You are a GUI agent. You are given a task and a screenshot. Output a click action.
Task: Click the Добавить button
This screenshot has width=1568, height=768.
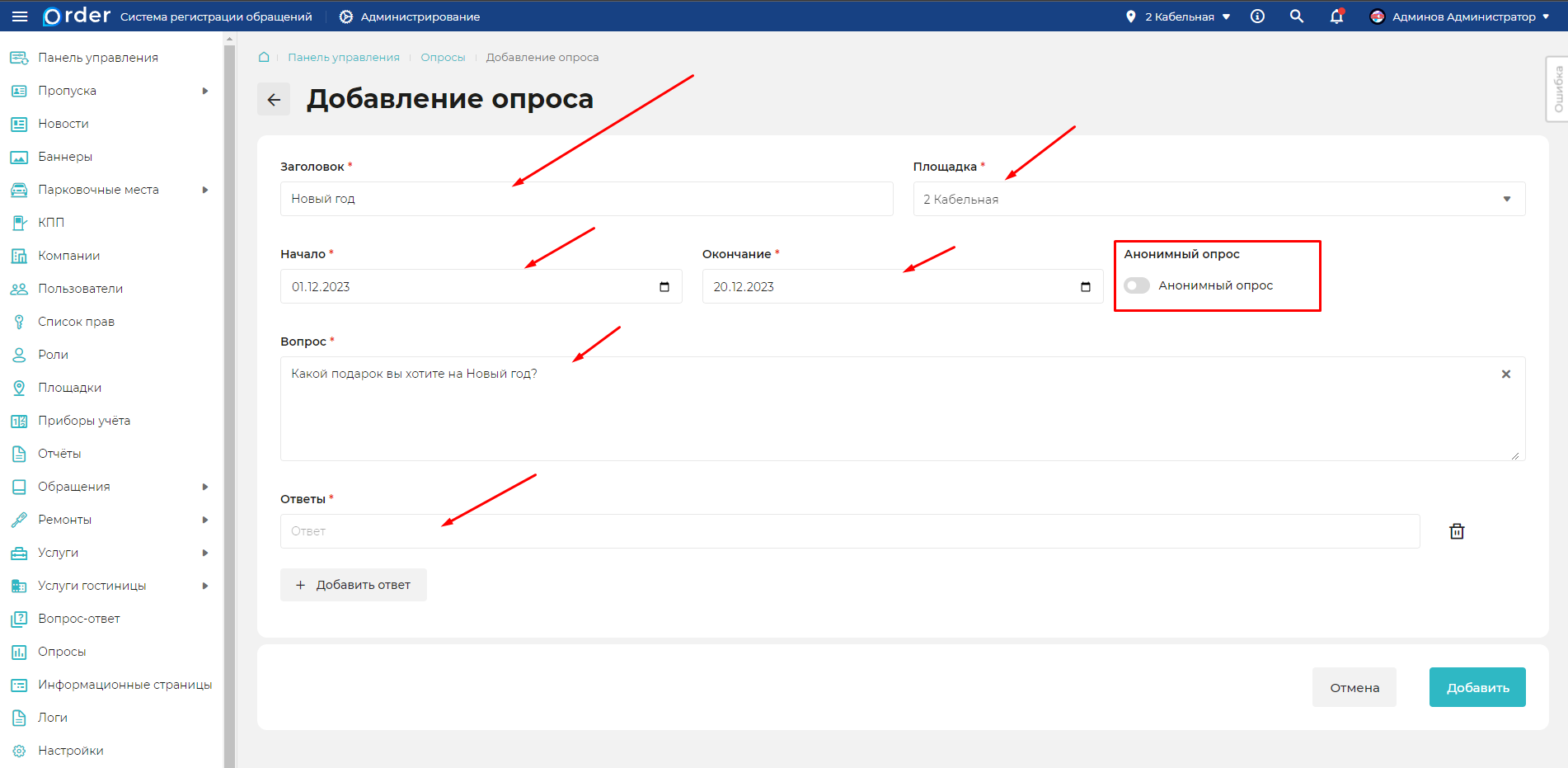(x=1476, y=687)
